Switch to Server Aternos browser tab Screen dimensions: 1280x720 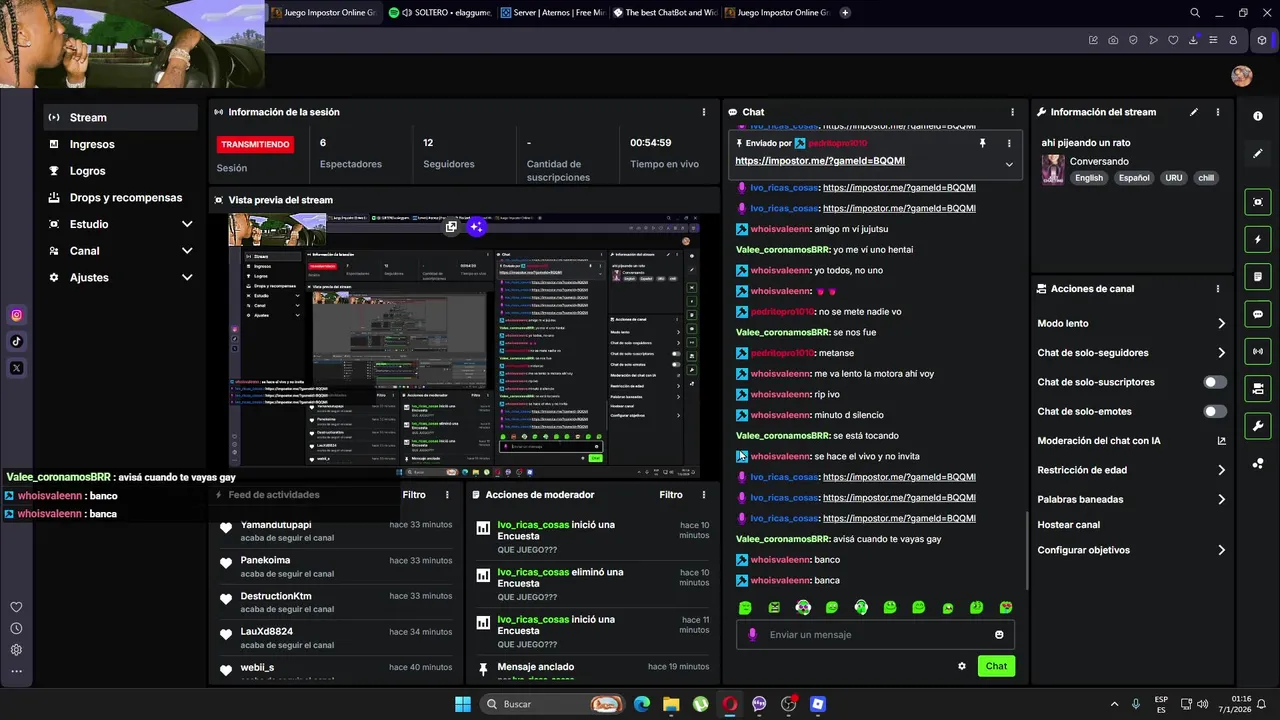[x=552, y=13]
